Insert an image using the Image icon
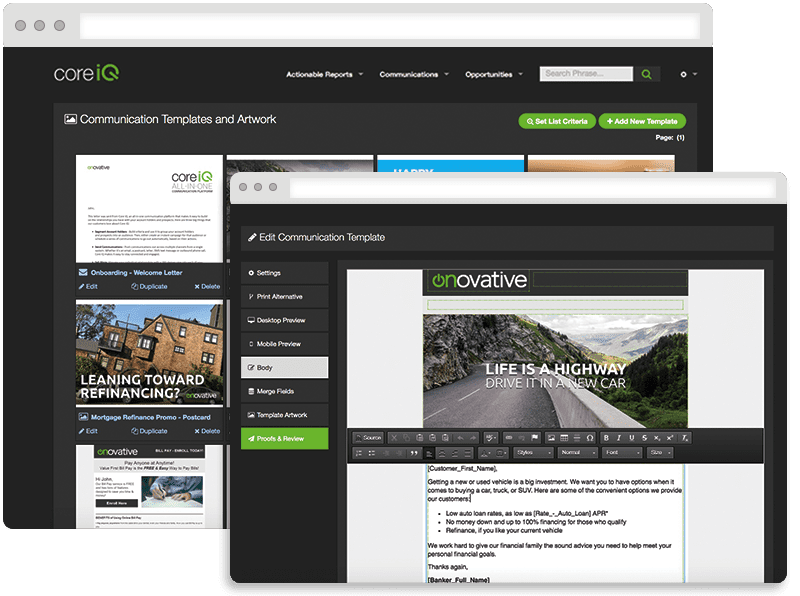This screenshot has width=800, height=596. click(x=551, y=438)
